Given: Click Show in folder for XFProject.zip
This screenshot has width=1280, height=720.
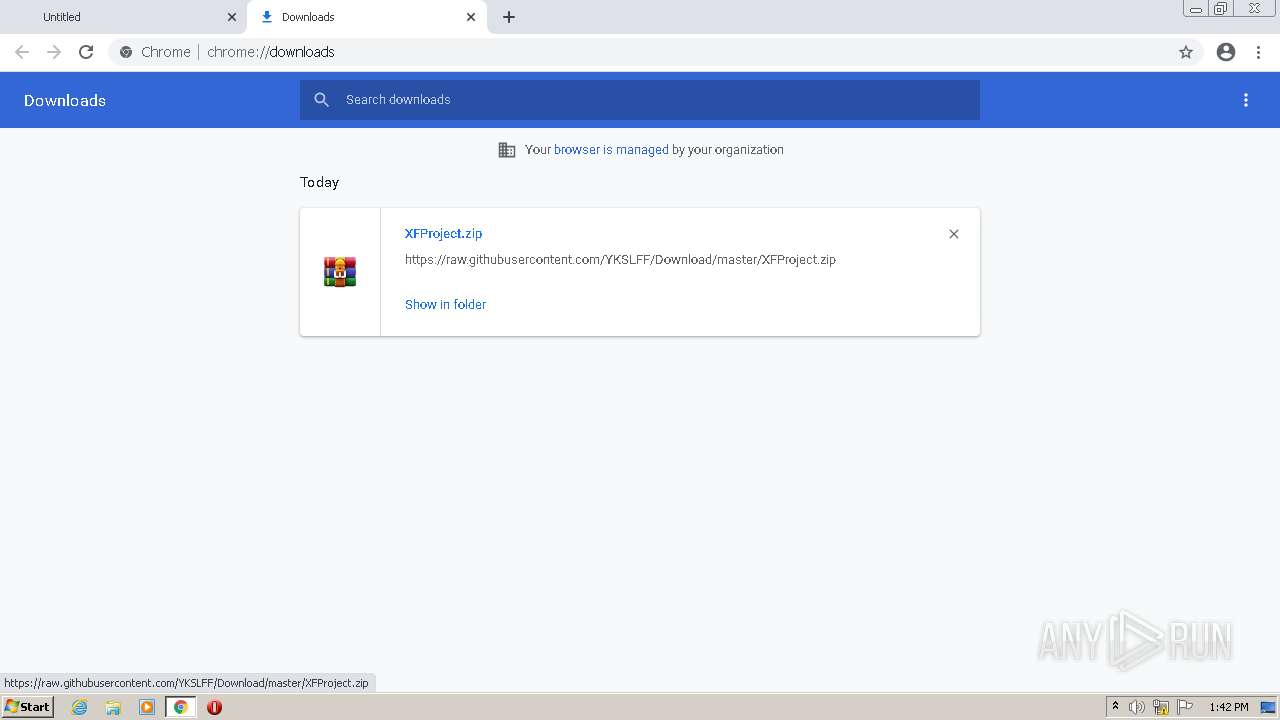Looking at the screenshot, I should click(445, 304).
